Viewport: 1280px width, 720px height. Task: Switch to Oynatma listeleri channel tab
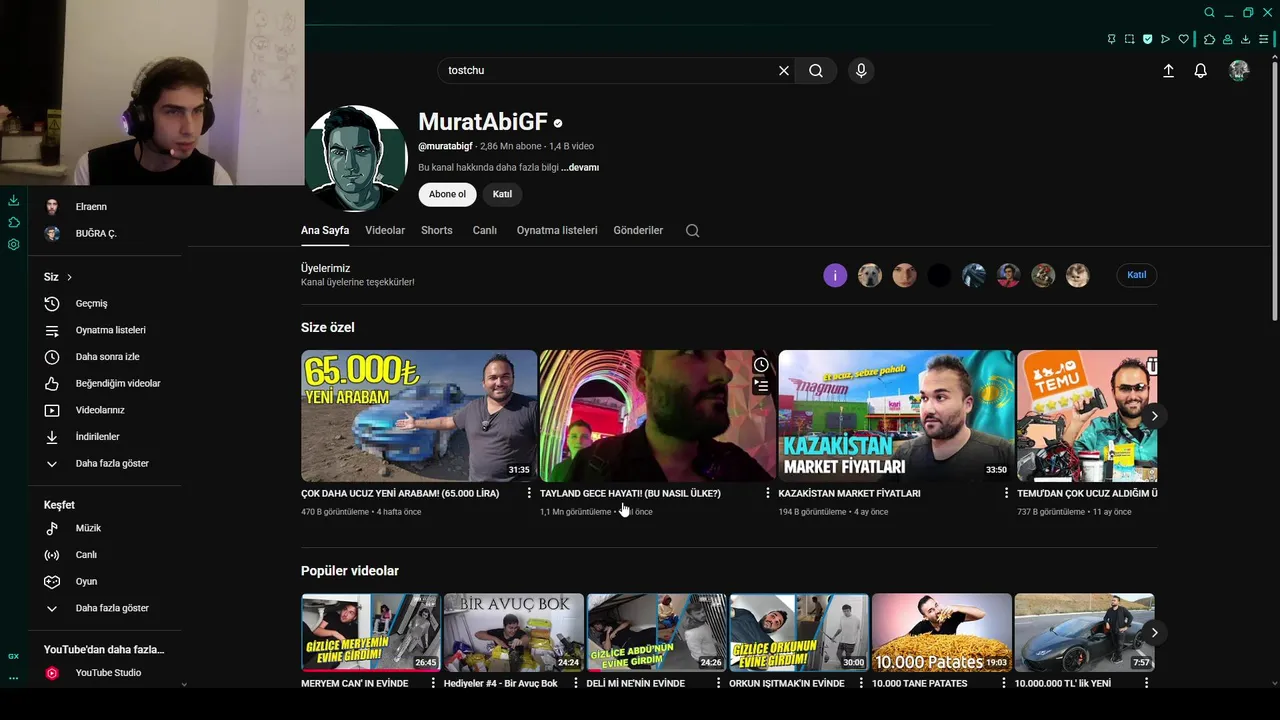[x=557, y=230]
